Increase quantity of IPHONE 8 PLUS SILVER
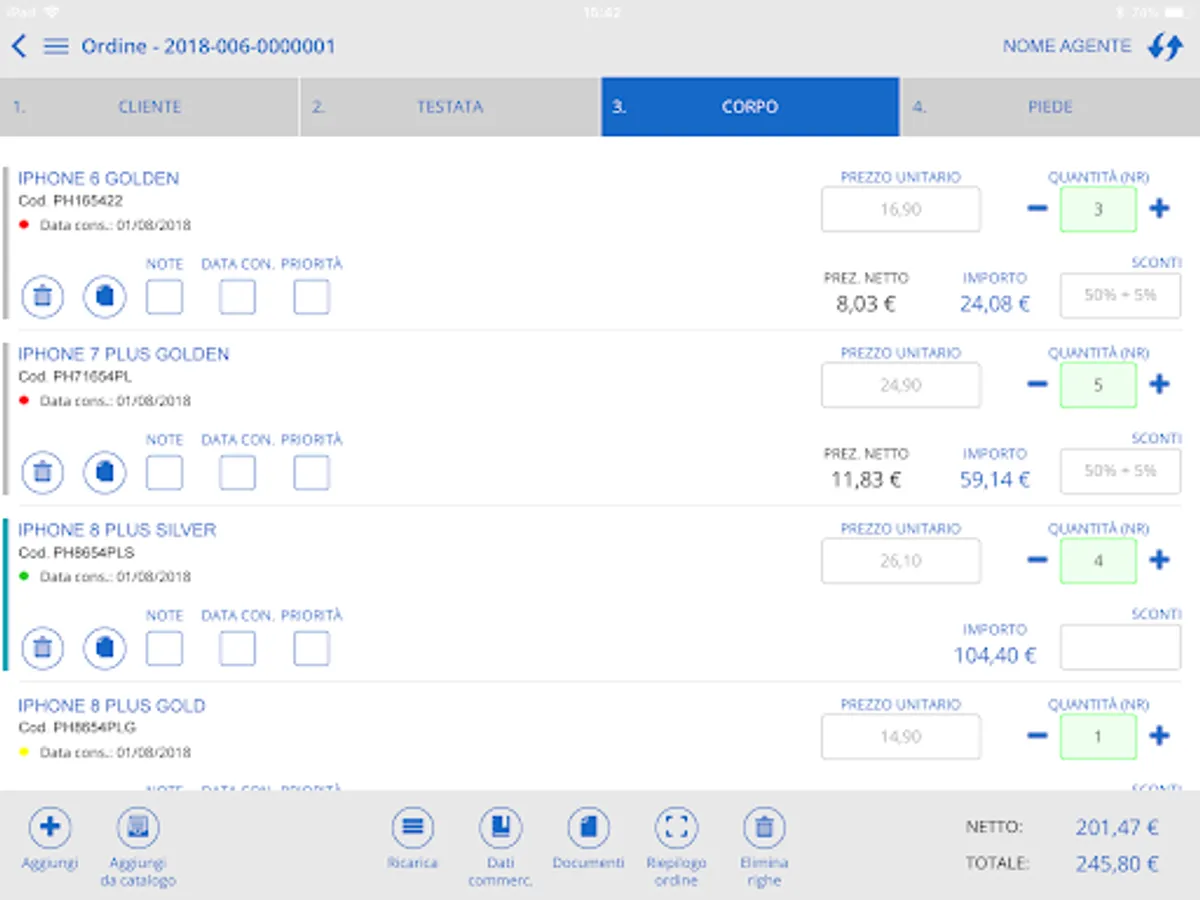 pyautogui.click(x=1159, y=560)
